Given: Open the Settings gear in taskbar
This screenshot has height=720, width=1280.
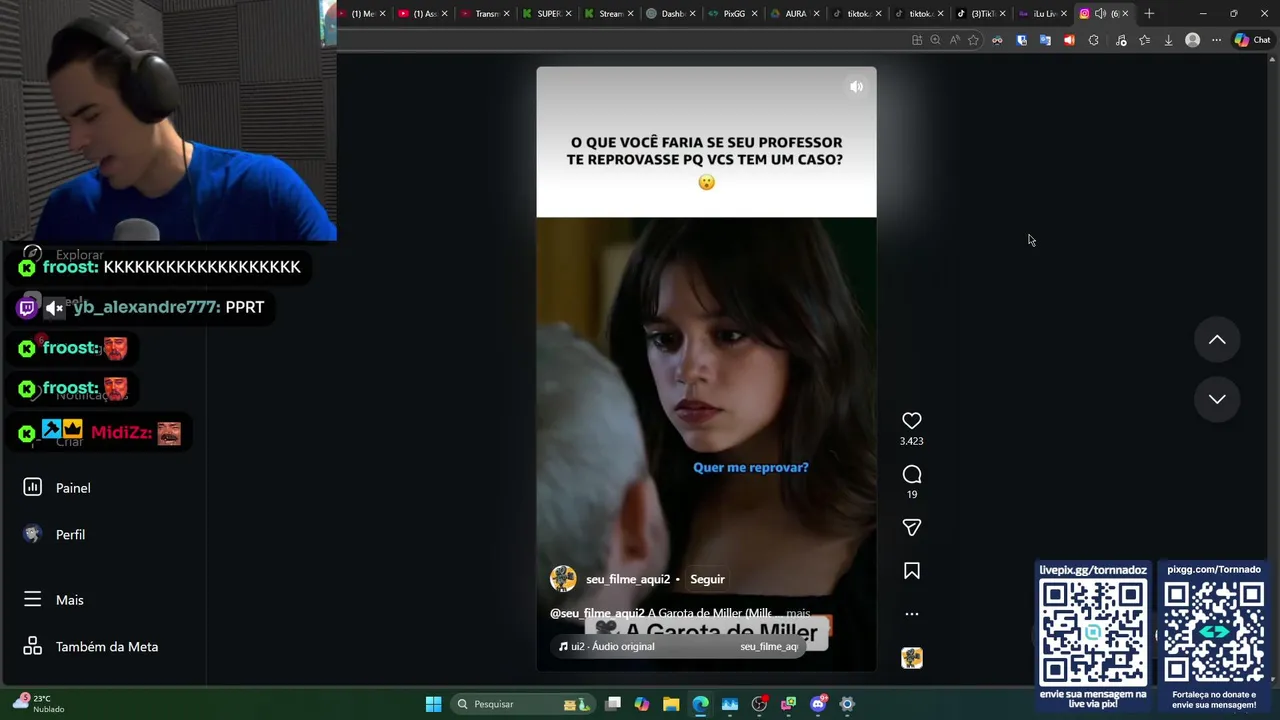Looking at the screenshot, I should [x=847, y=704].
